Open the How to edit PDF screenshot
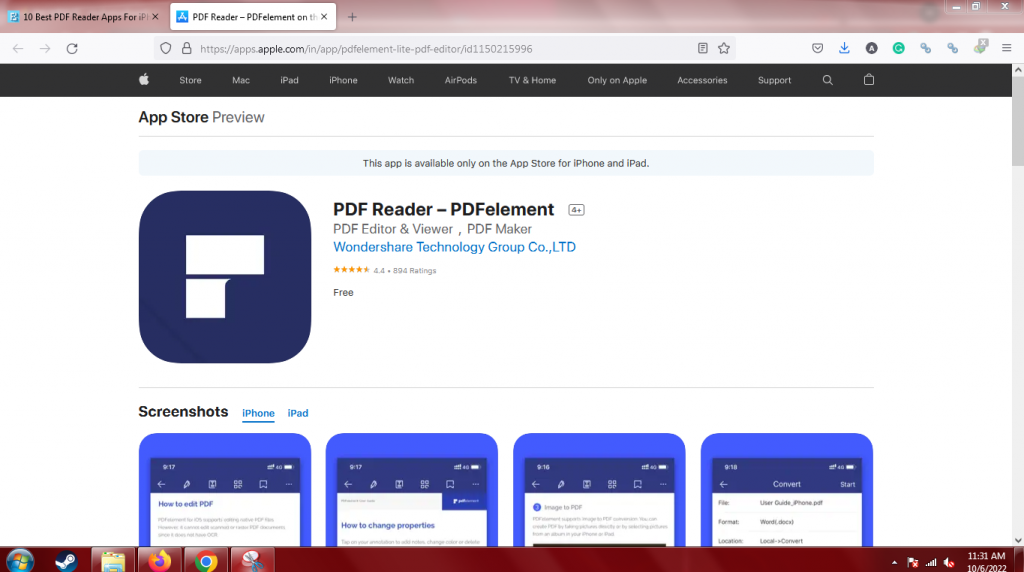Viewport: 1024px width, 572px height. pos(225,490)
